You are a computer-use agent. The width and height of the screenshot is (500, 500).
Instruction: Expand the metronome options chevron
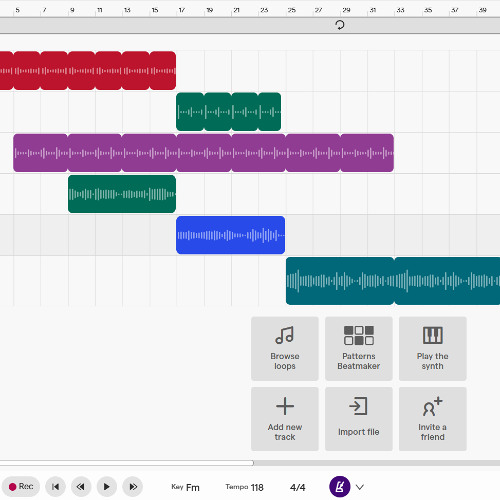(360, 487)
